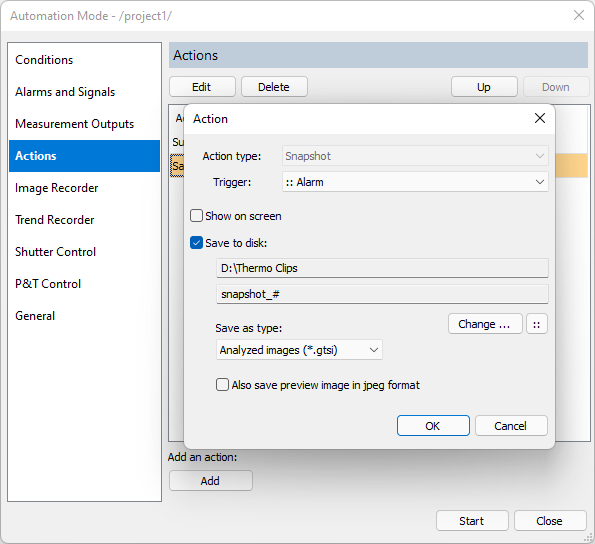Uncheck Save to disk

[x=196, y=243]
